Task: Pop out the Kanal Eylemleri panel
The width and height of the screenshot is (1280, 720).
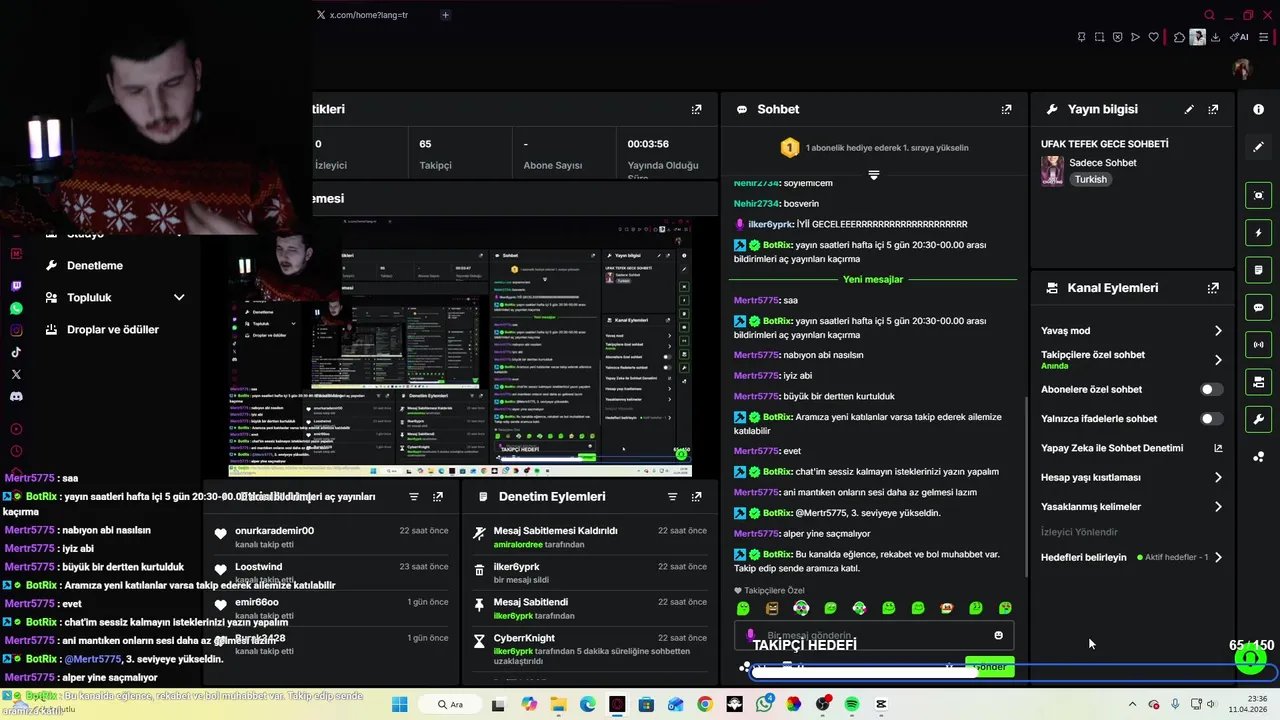Action: point(1213,288)
